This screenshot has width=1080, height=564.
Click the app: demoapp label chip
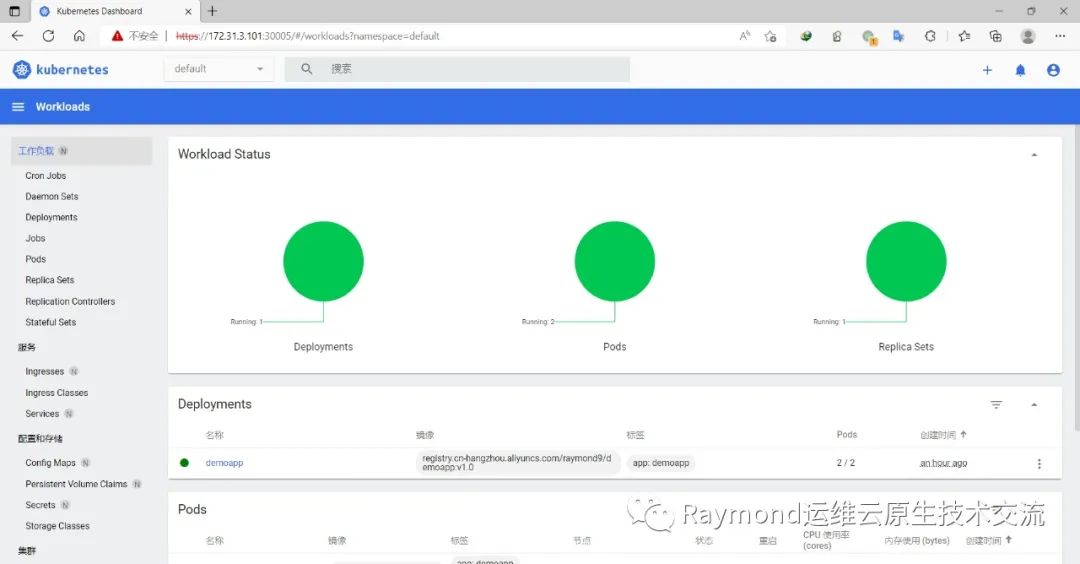[661, 463]
